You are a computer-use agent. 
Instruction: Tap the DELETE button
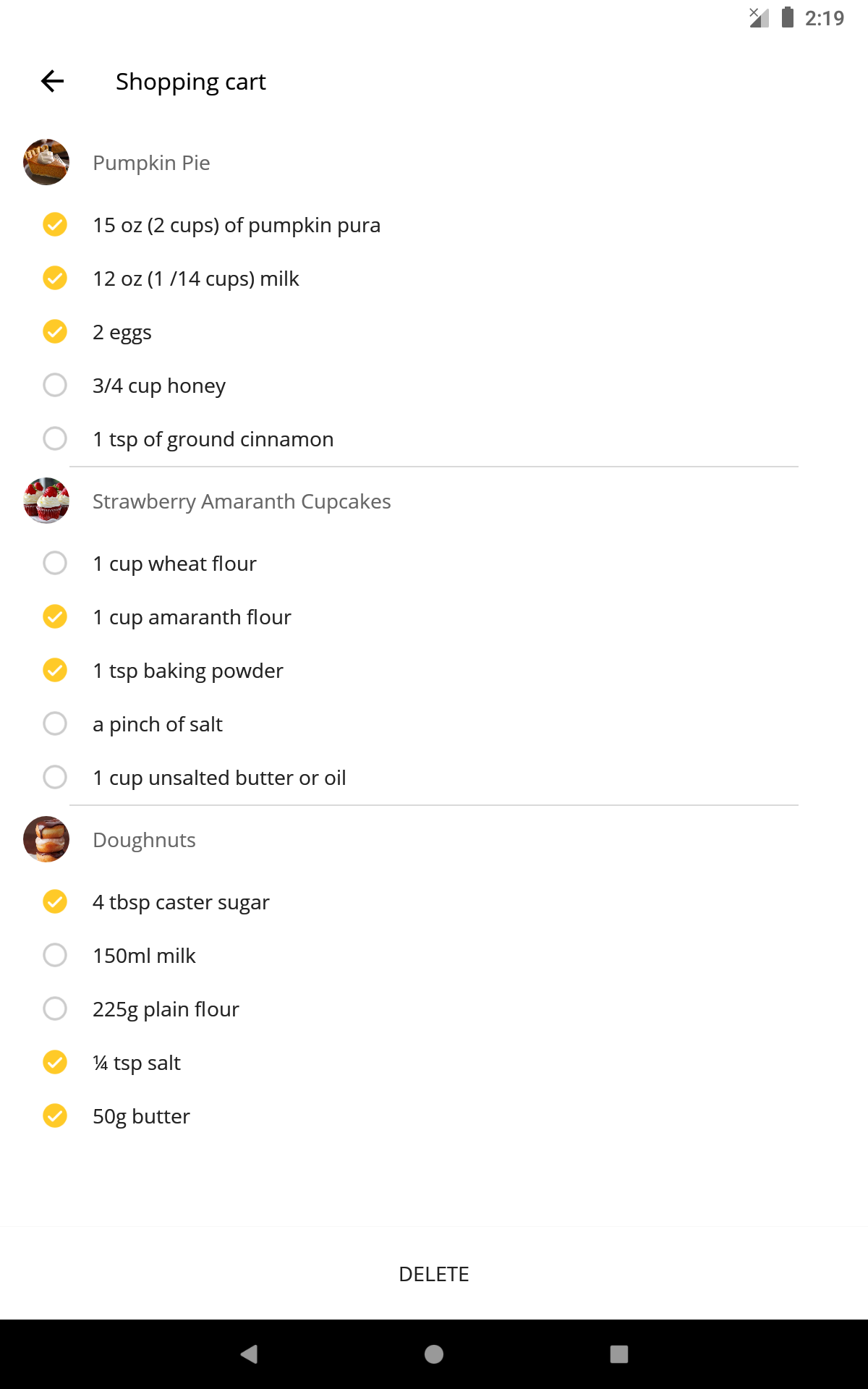point(434,1274)
